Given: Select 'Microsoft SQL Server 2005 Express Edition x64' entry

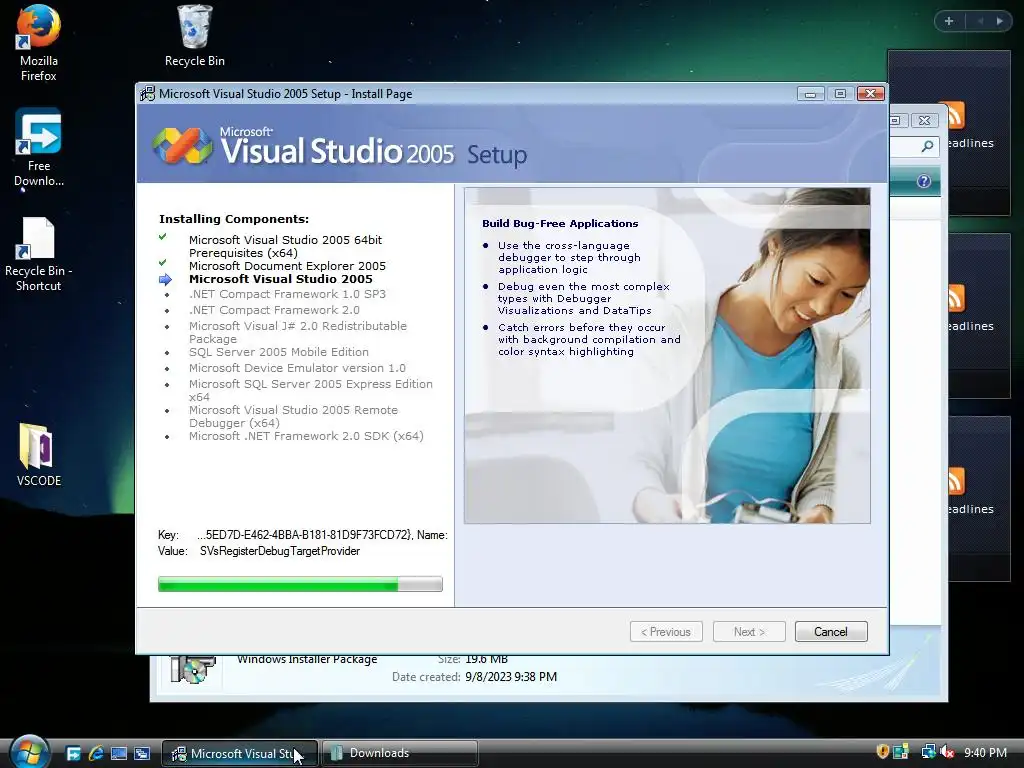Looking at the screenshot, I should 311,390.
